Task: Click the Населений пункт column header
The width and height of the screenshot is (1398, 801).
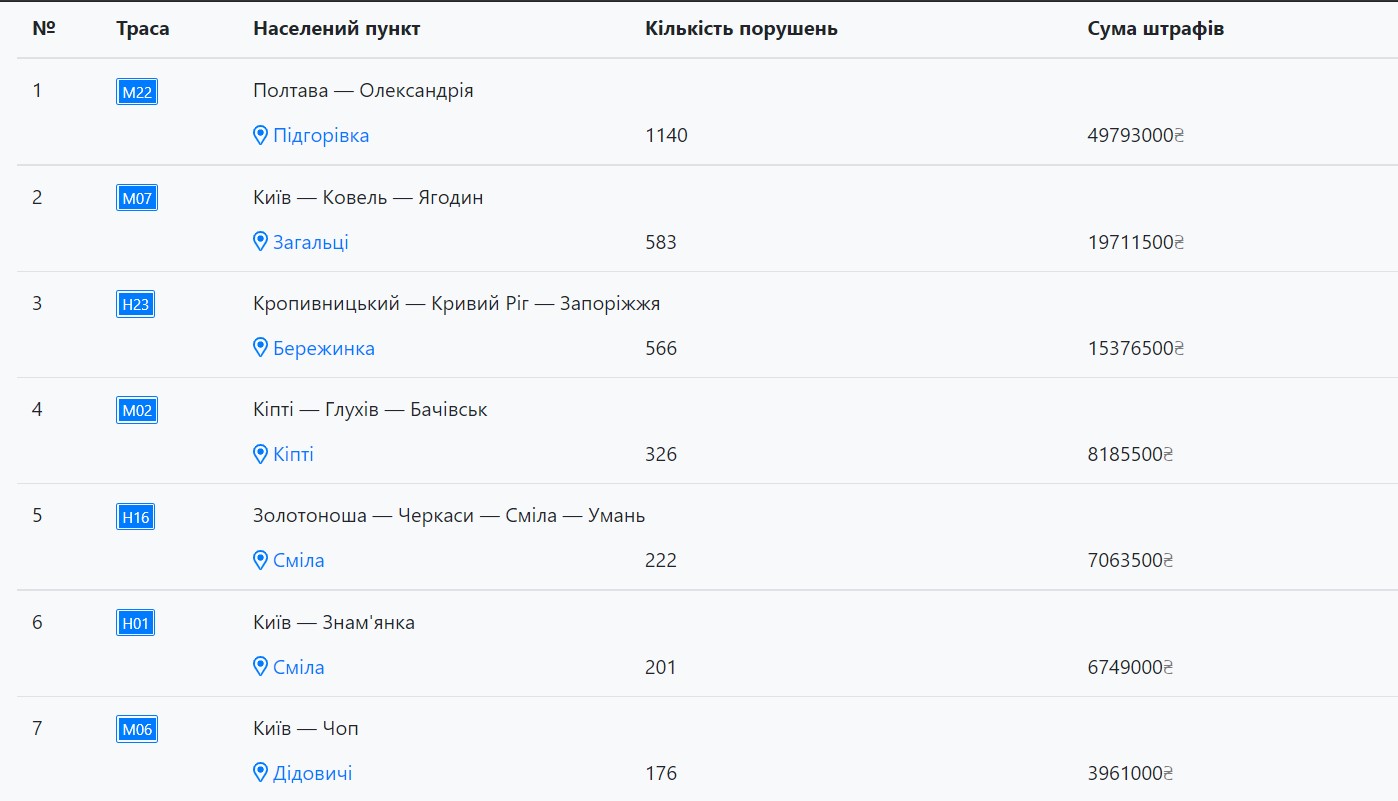Action: tap(336, 29)
